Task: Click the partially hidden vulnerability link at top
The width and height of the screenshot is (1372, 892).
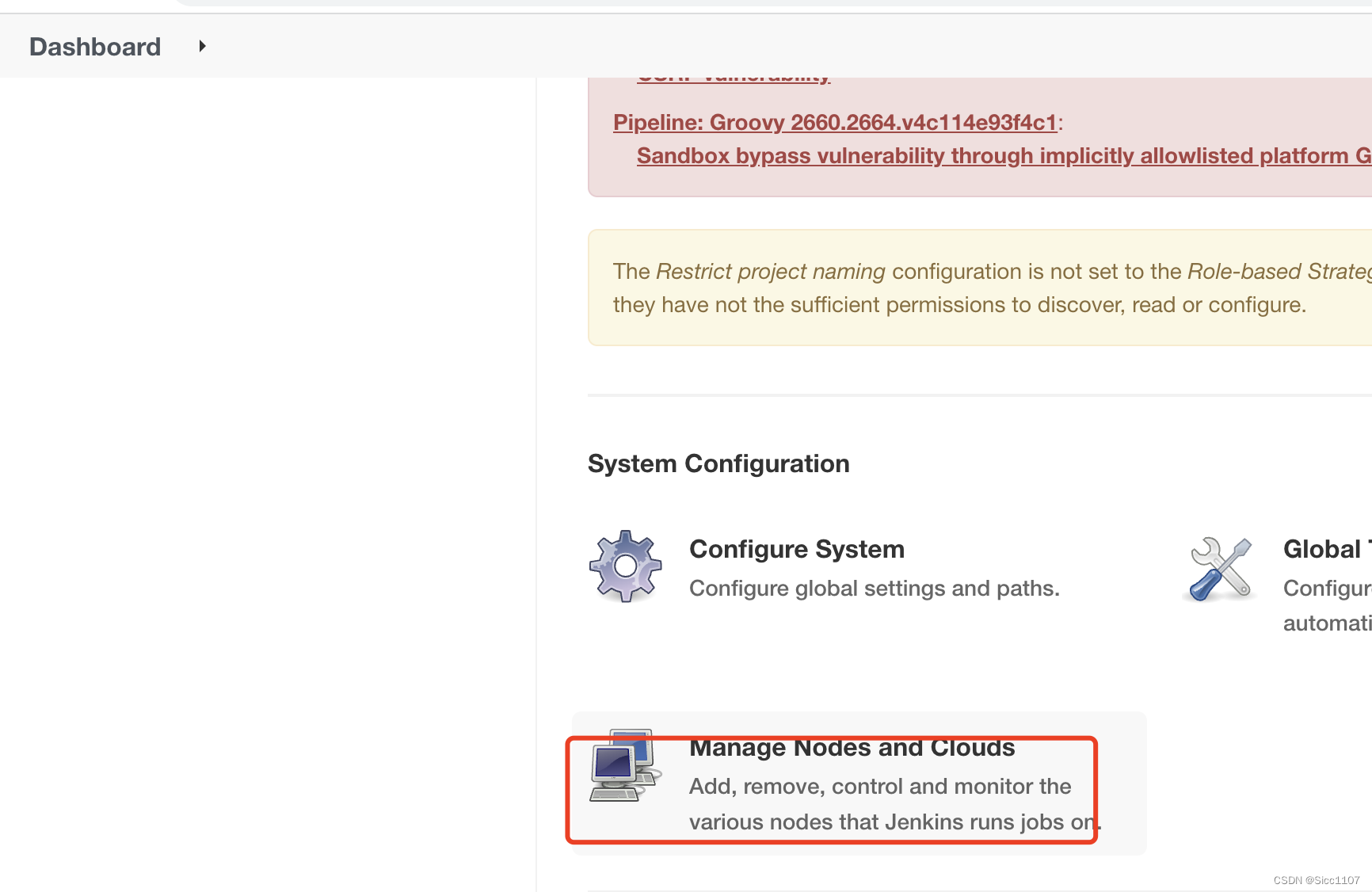Action: pyautogui.click(x=734, y=79)
